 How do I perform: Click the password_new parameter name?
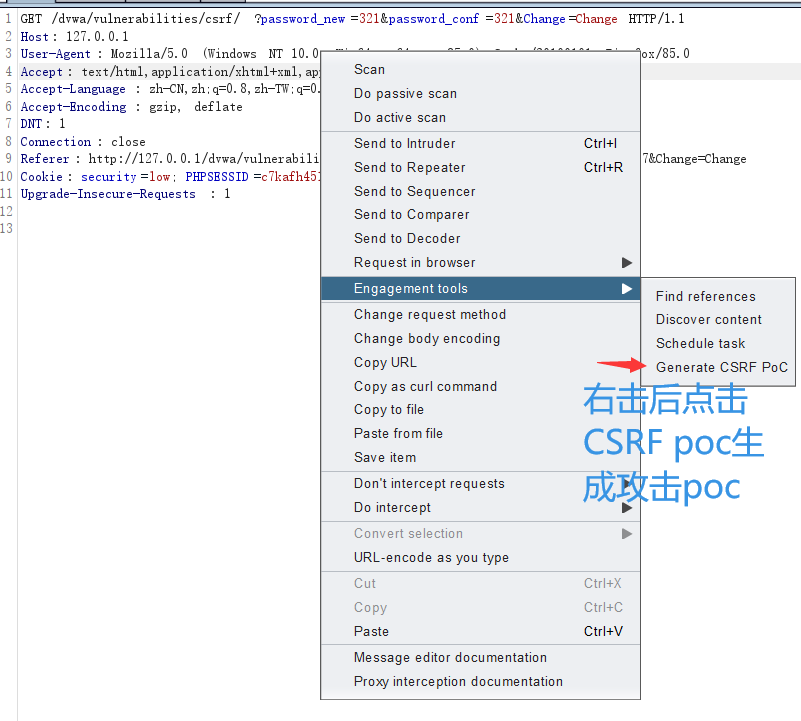tap(303, 19)
